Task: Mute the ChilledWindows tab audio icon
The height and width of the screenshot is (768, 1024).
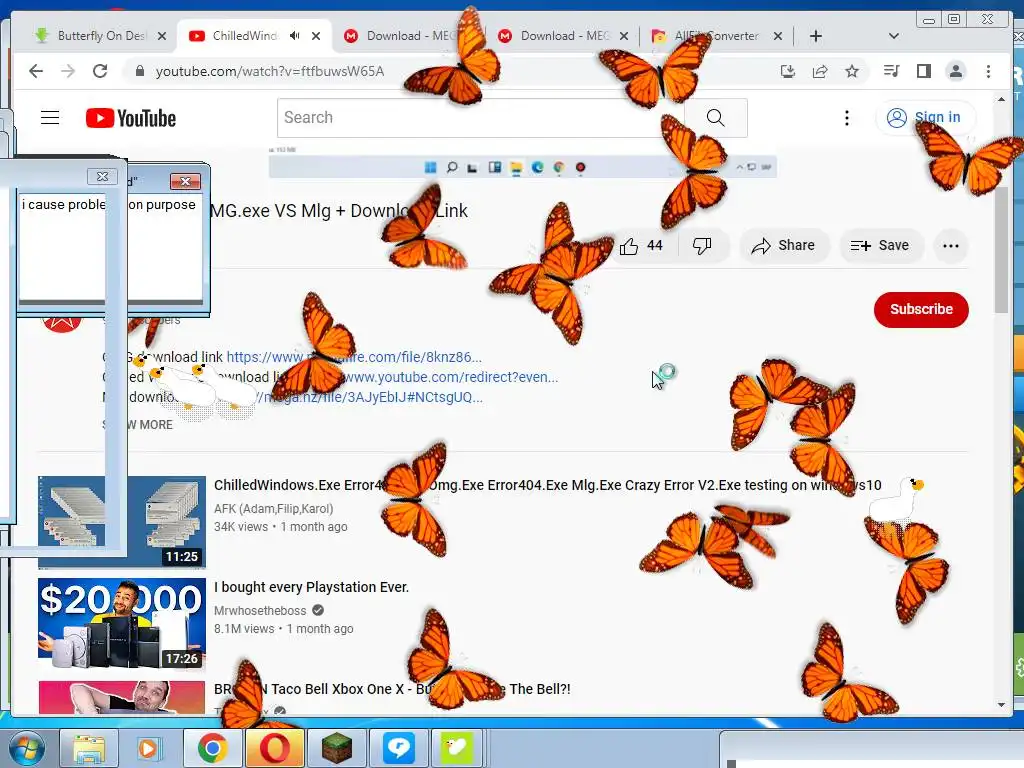Action: 295,36
